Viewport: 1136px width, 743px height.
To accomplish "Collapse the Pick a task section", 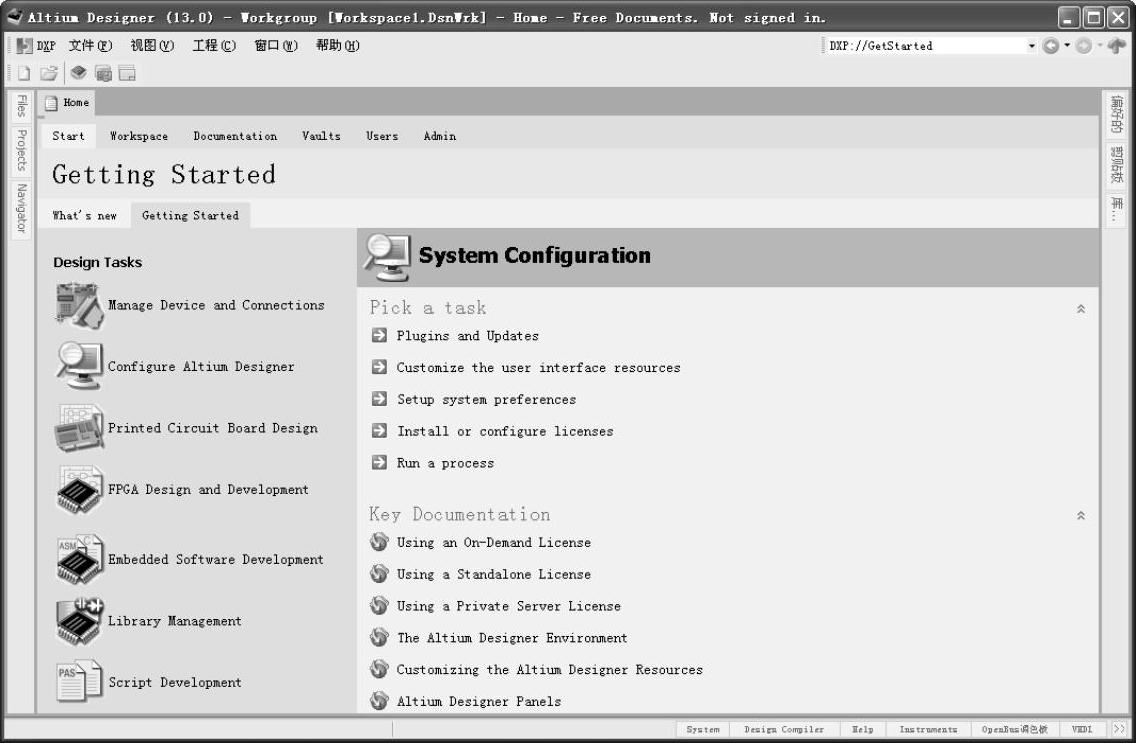I will [1080, 308].
